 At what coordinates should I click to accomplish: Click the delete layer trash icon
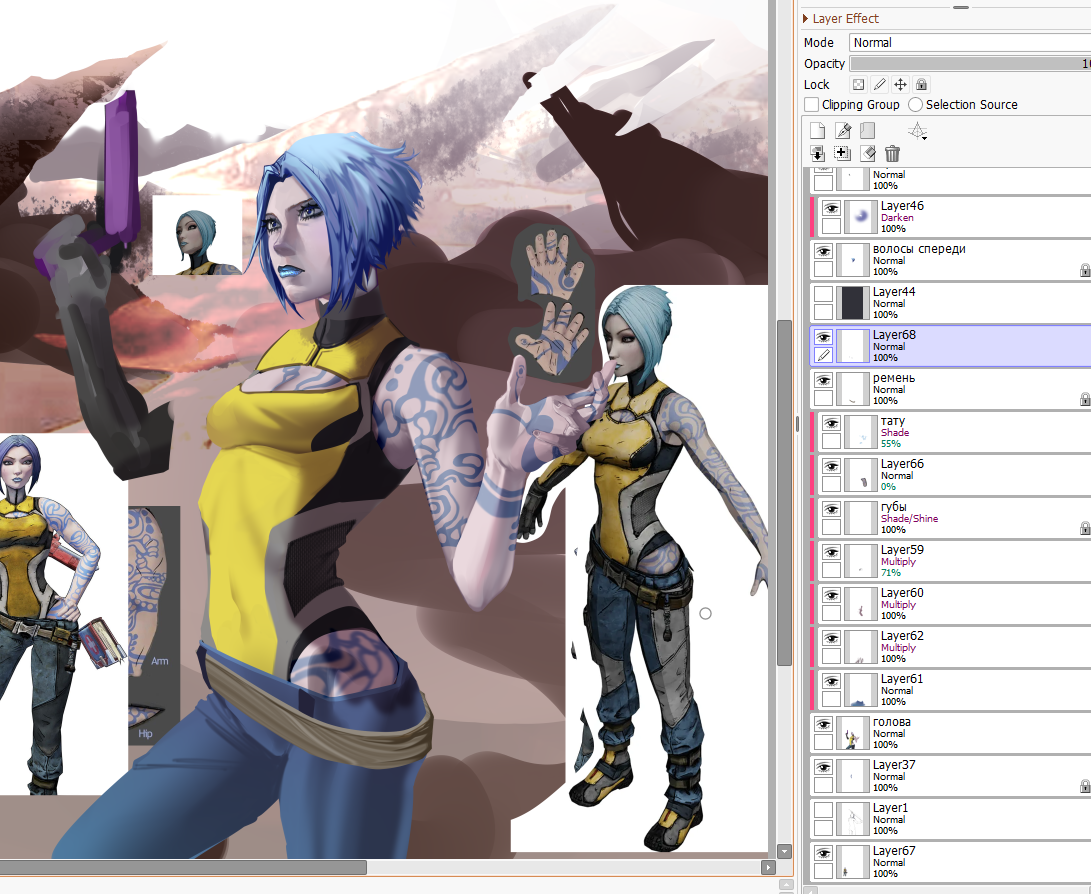coord(893,154)
